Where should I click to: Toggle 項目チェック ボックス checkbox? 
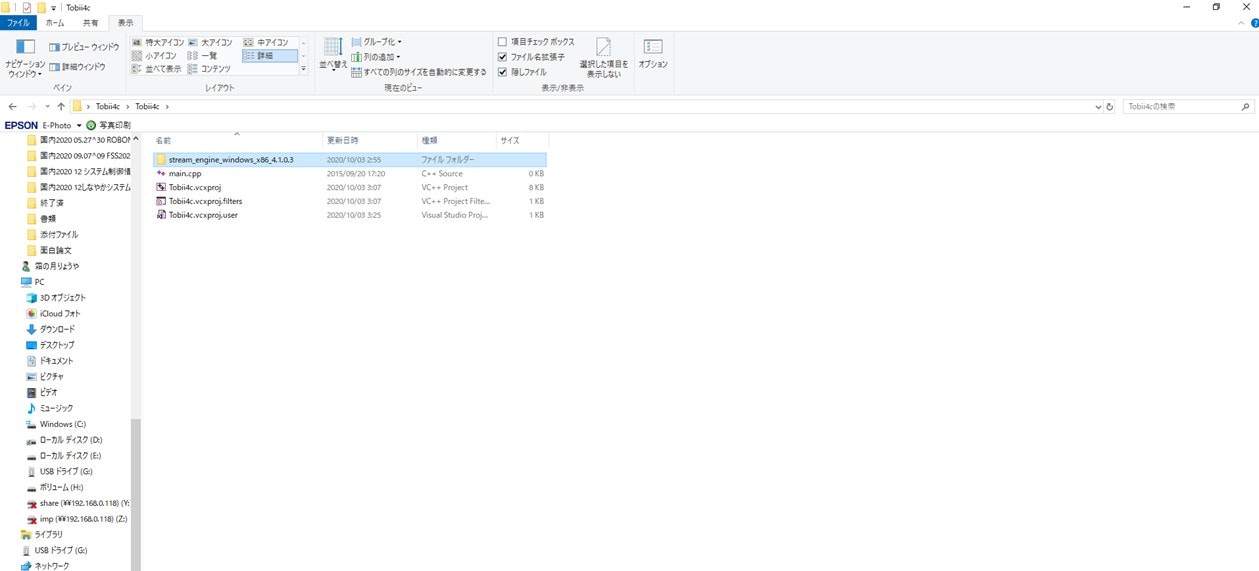(536, 42)
